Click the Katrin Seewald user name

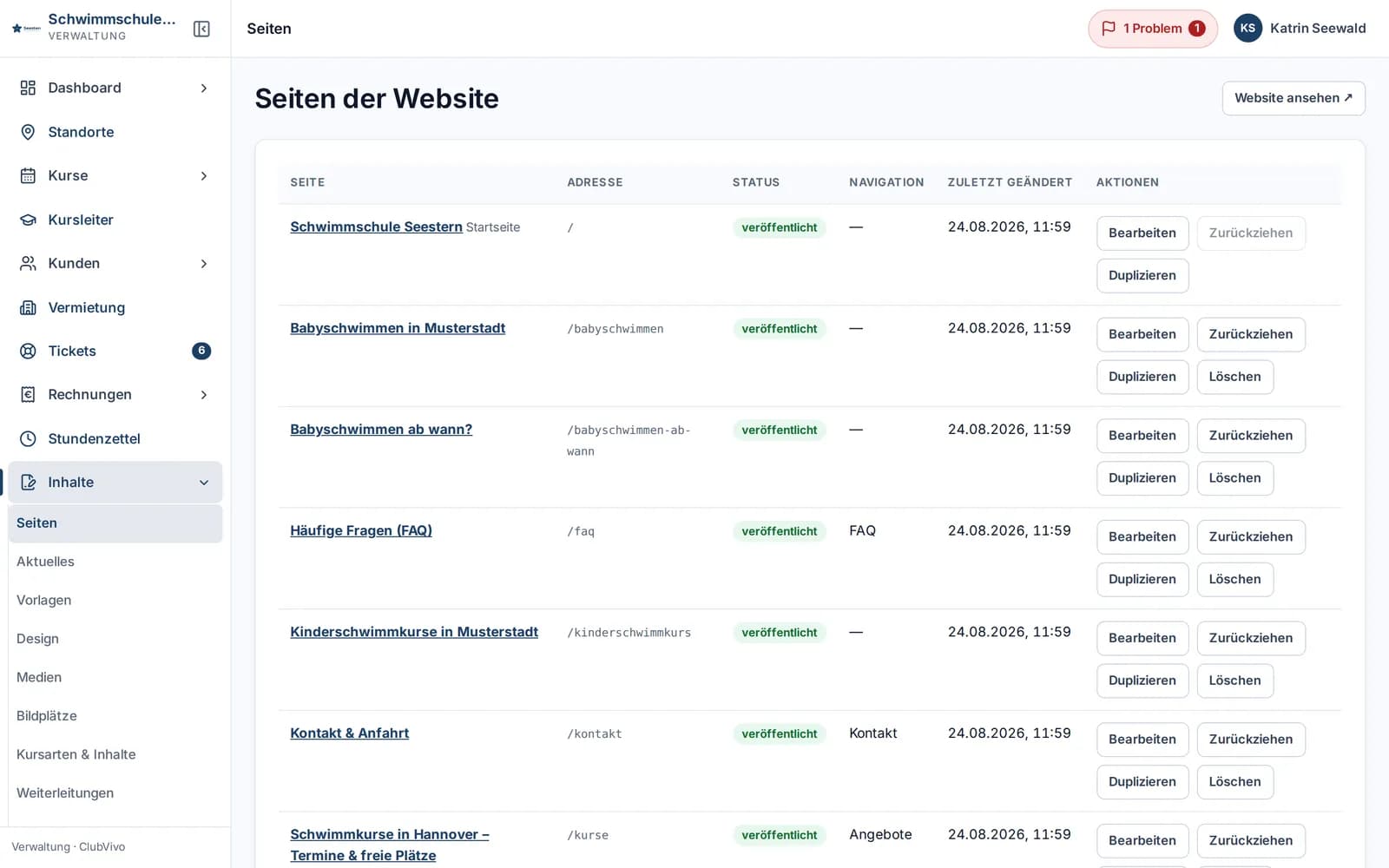(x=1318, y=29)
